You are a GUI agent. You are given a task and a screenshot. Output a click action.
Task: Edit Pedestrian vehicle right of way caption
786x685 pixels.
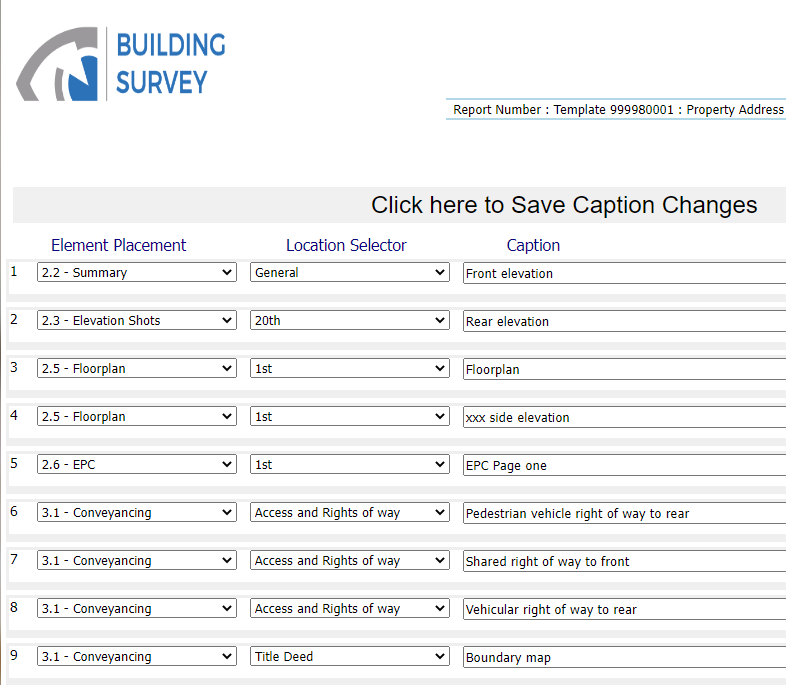pos(622,513)
